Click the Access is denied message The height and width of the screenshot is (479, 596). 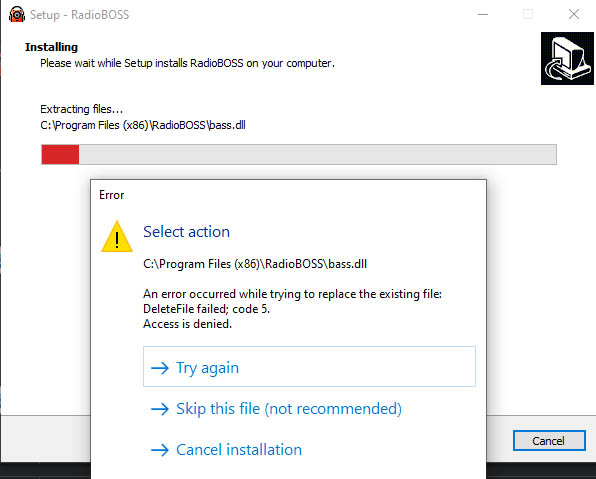pos(187,324)
